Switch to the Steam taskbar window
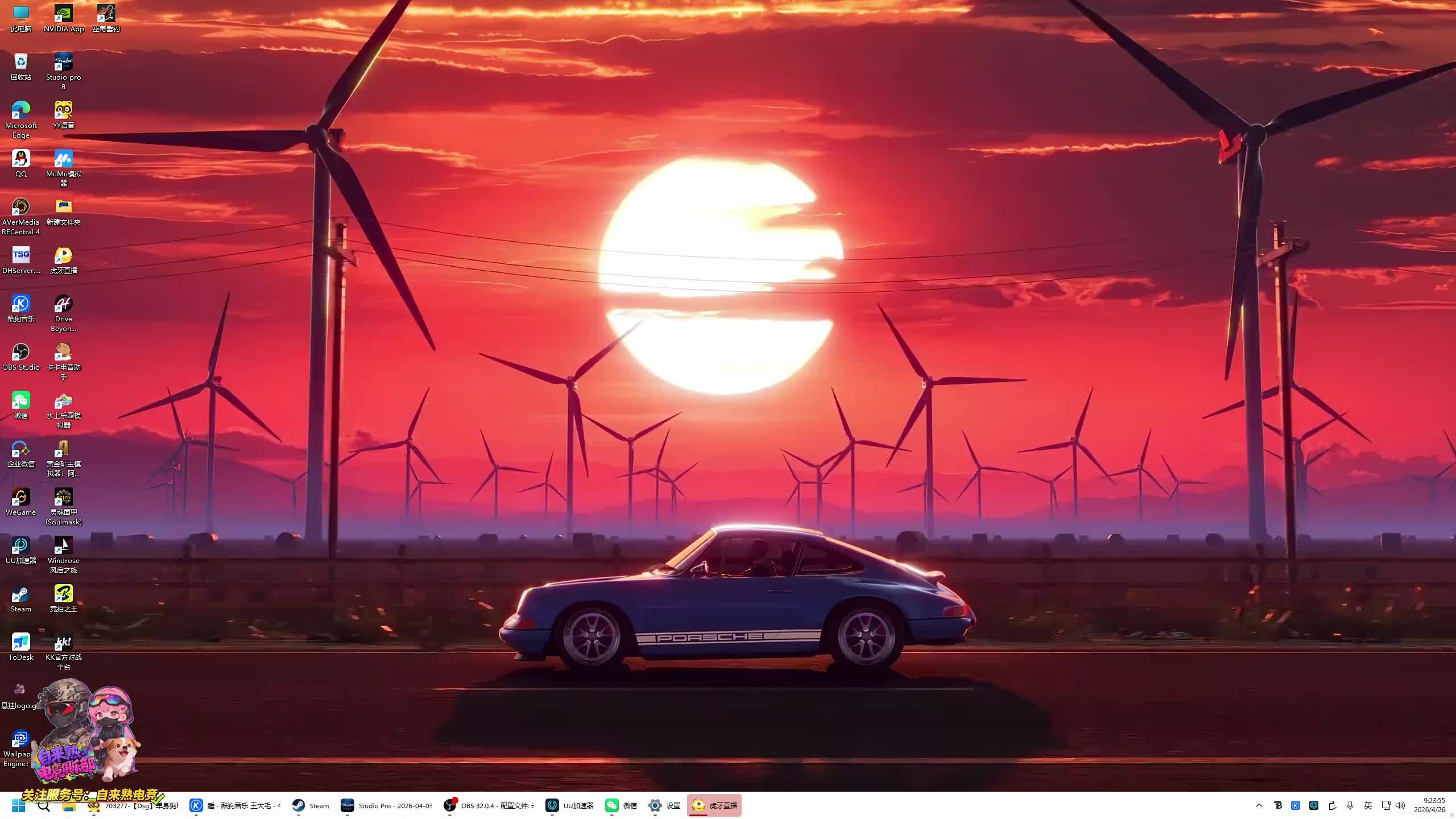 (x=311, y=805)
